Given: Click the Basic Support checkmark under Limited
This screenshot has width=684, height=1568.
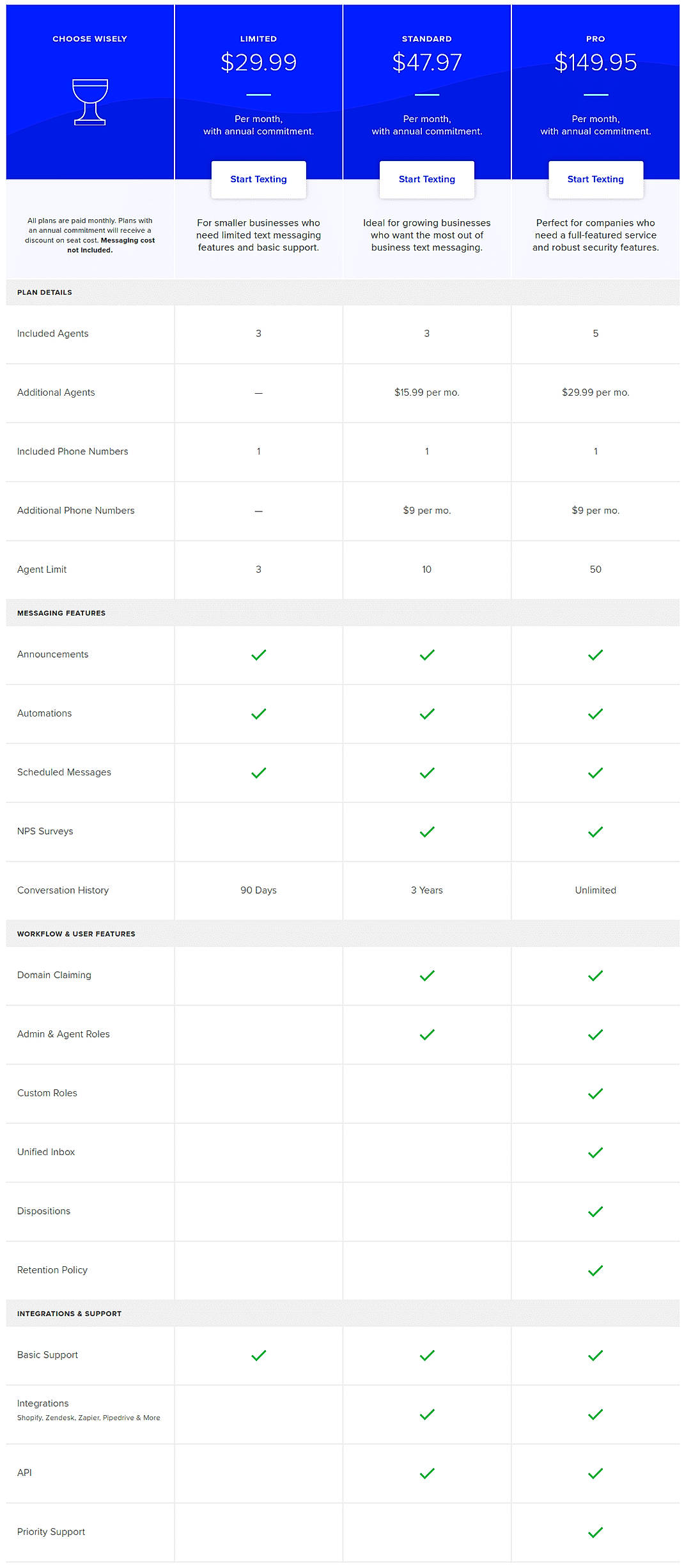Looking at the screenshot, I should [x=258, y=1355].
